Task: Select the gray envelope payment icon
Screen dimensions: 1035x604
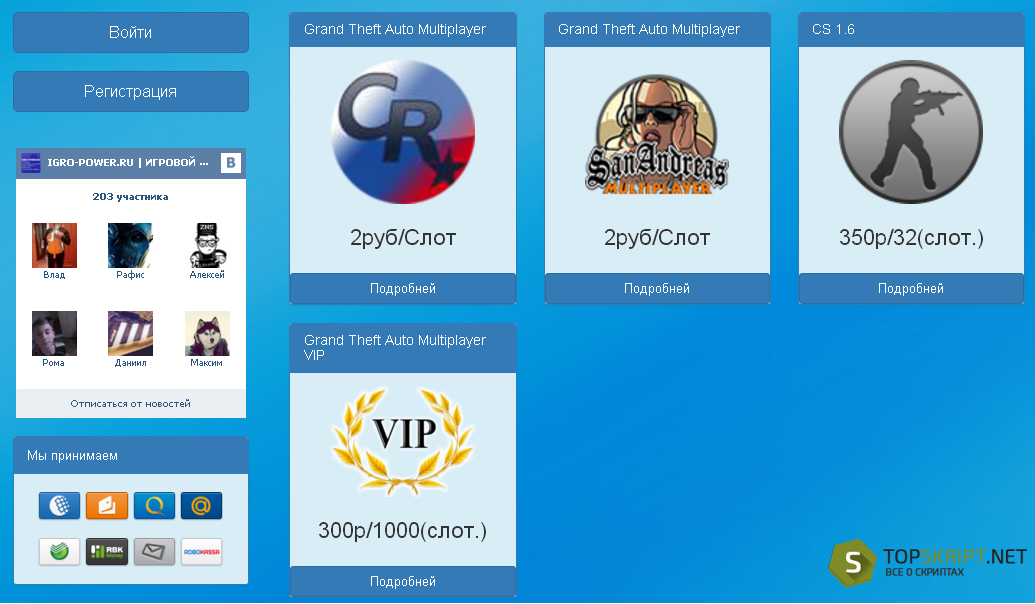Action: click(154, 551)
